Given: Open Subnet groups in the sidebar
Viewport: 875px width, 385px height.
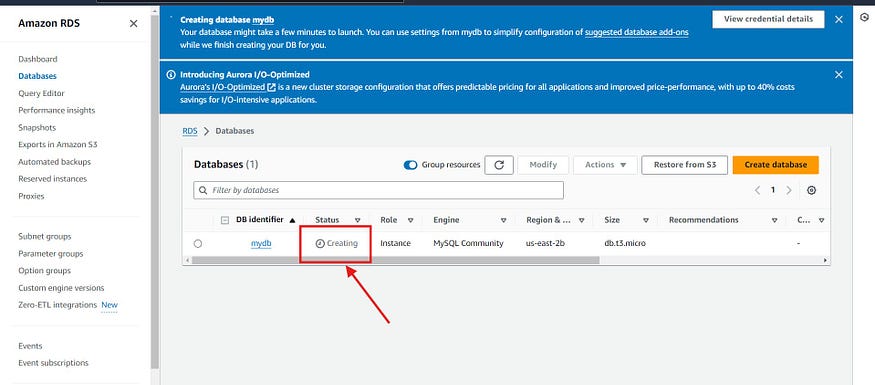Looking at the screenshot, I should [x=45, y=237].
